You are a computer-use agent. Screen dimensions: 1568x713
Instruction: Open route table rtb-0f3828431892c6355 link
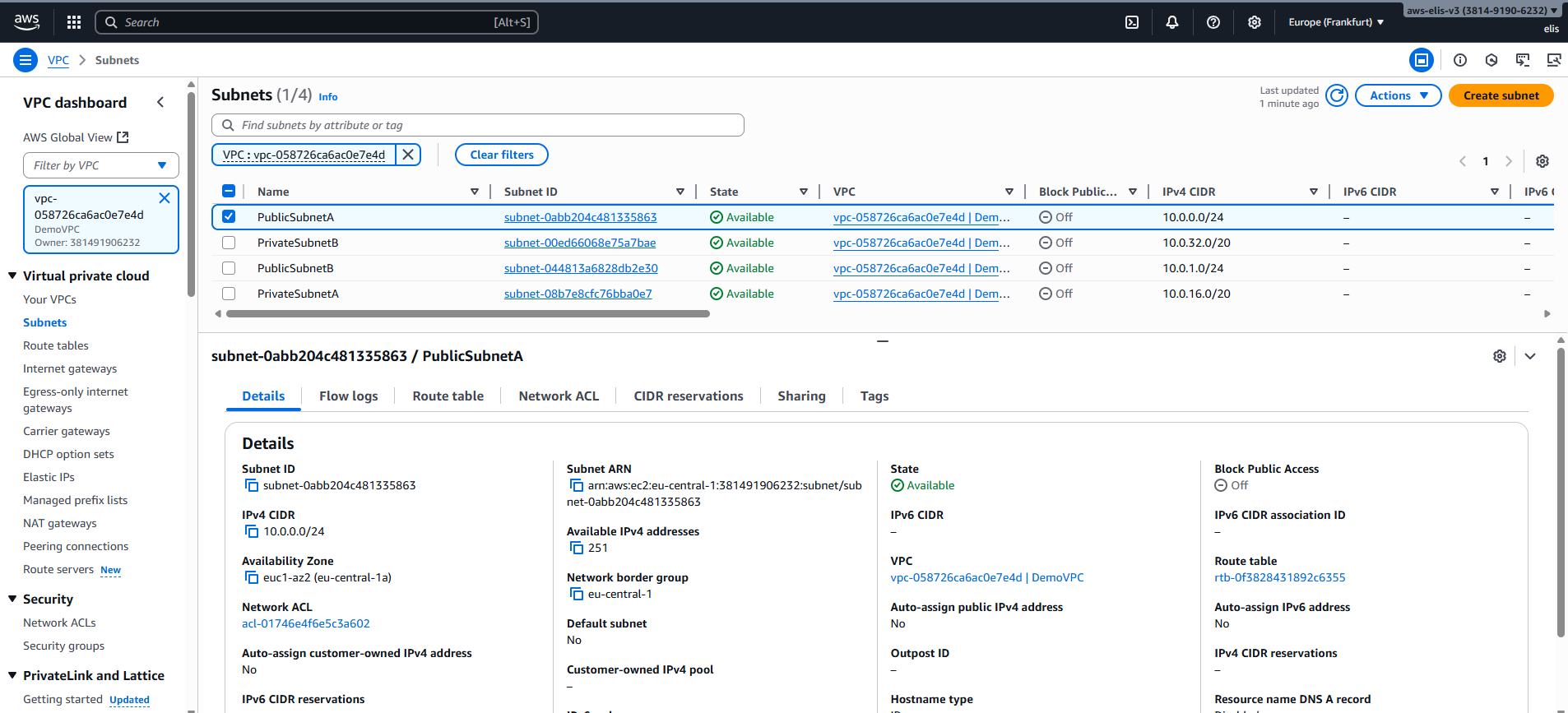pyautogui.click(x=1279, y=577)
